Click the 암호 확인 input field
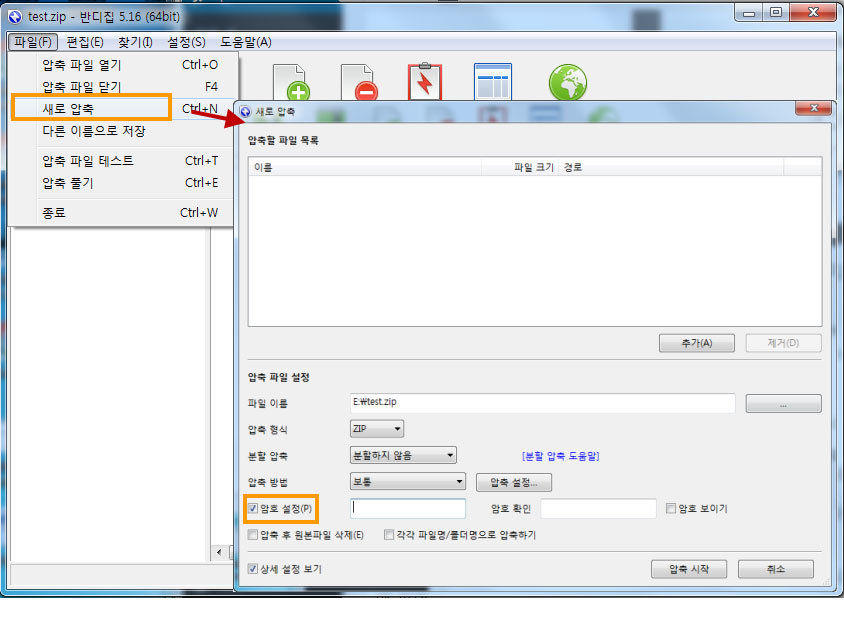844x636 pixels. [x=598, y=508]
